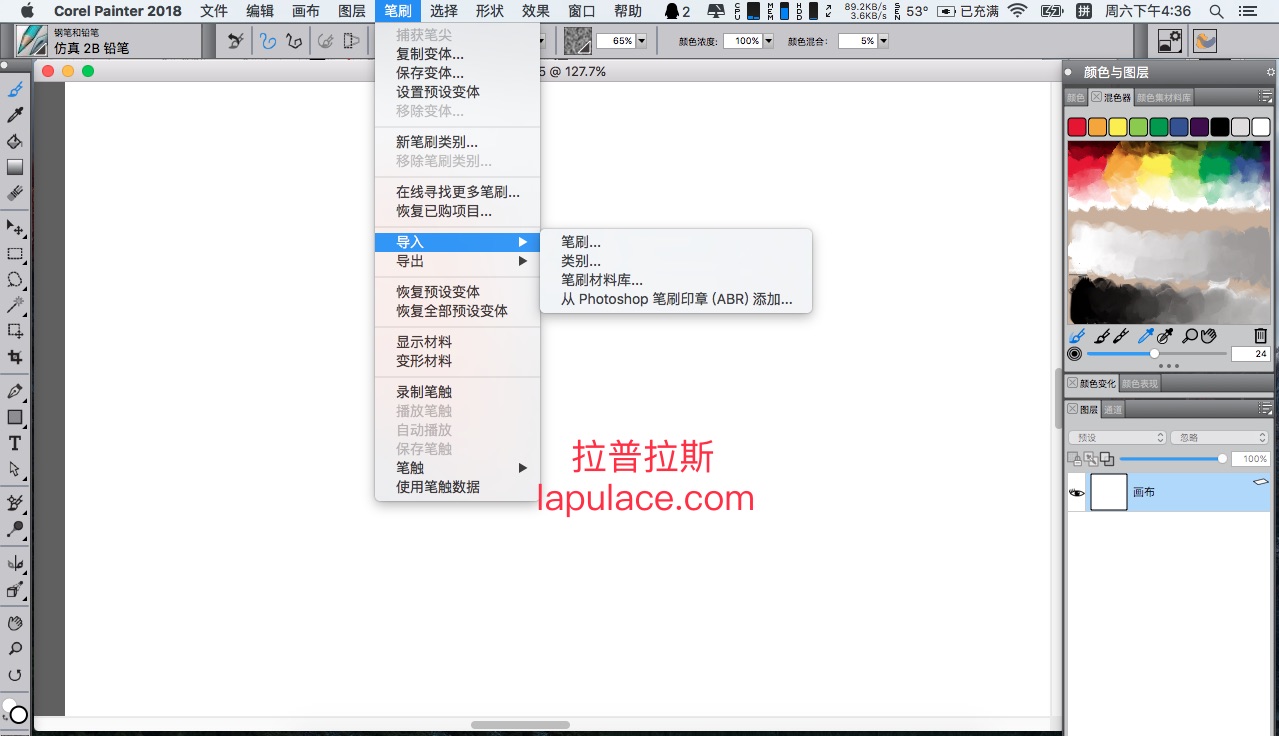Select the Crop tool in toolbox
Screen dimensions: 1279x736
15,357
